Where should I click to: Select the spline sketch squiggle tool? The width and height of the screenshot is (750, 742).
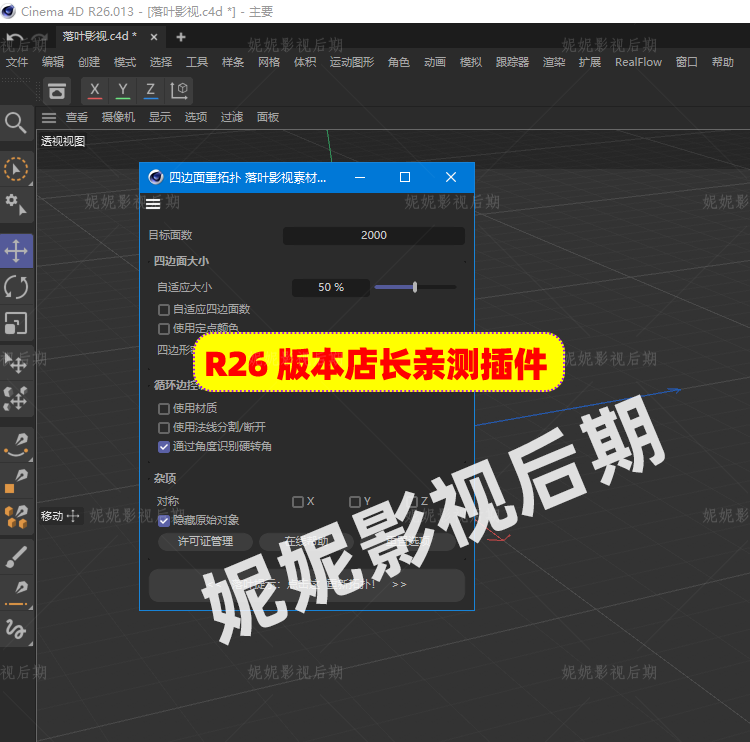(16, 629)
